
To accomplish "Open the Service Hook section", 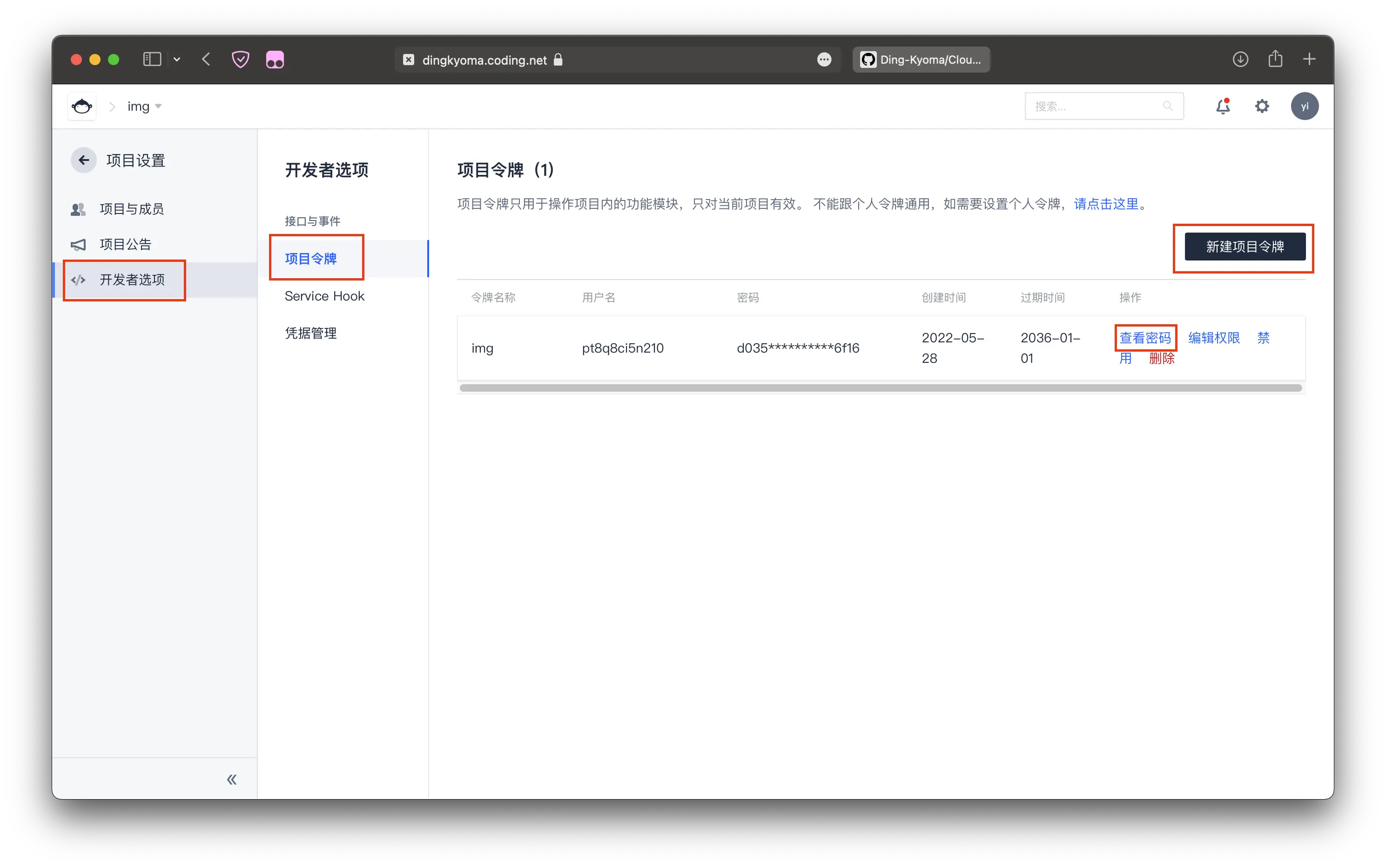I will [x=324, y=296].
